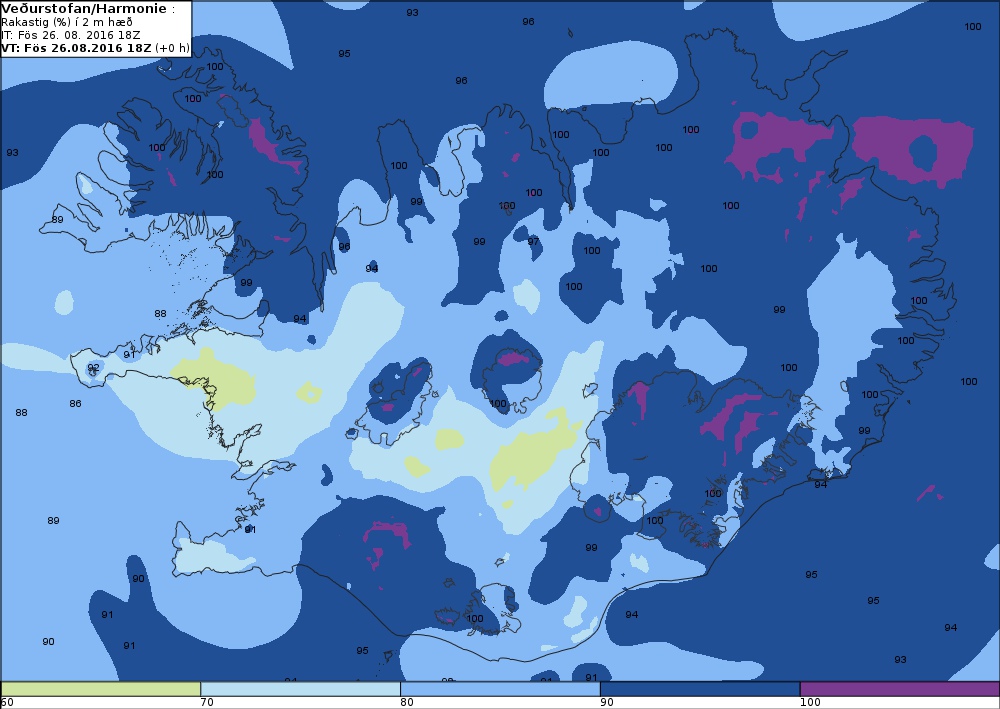
Task: Click the medium blue 80–90 legend swatch
Action: (x=500, y=689)
